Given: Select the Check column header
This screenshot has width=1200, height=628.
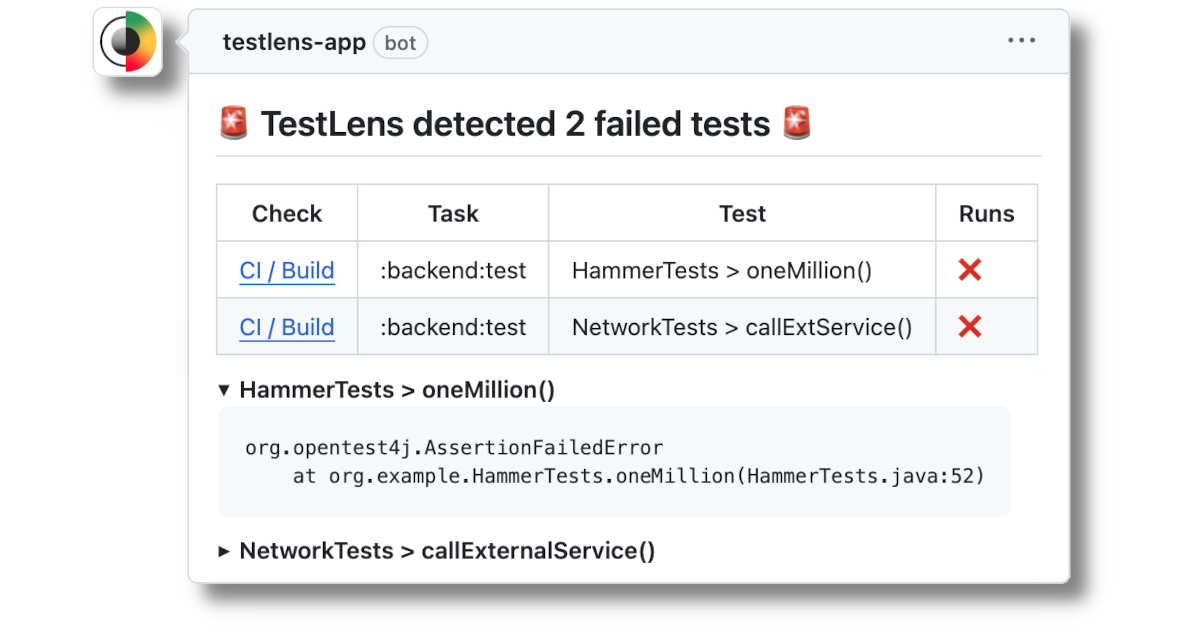Looking at the screenshot, I should 286,212.
